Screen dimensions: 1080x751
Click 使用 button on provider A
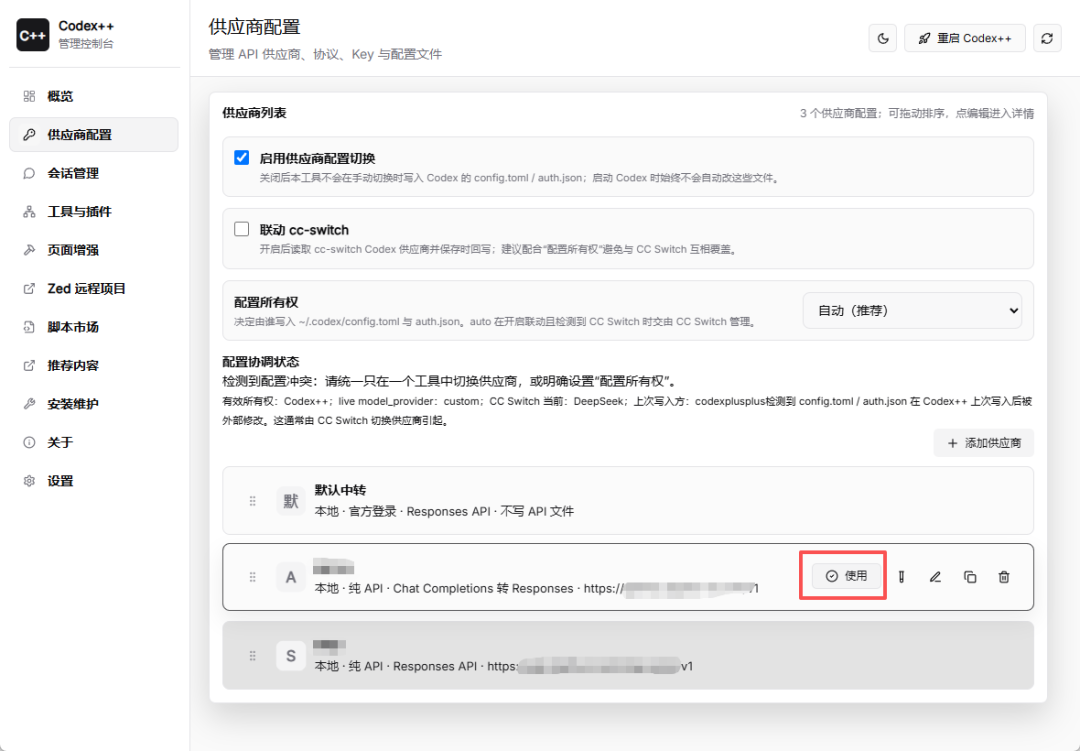coord(847,576)
